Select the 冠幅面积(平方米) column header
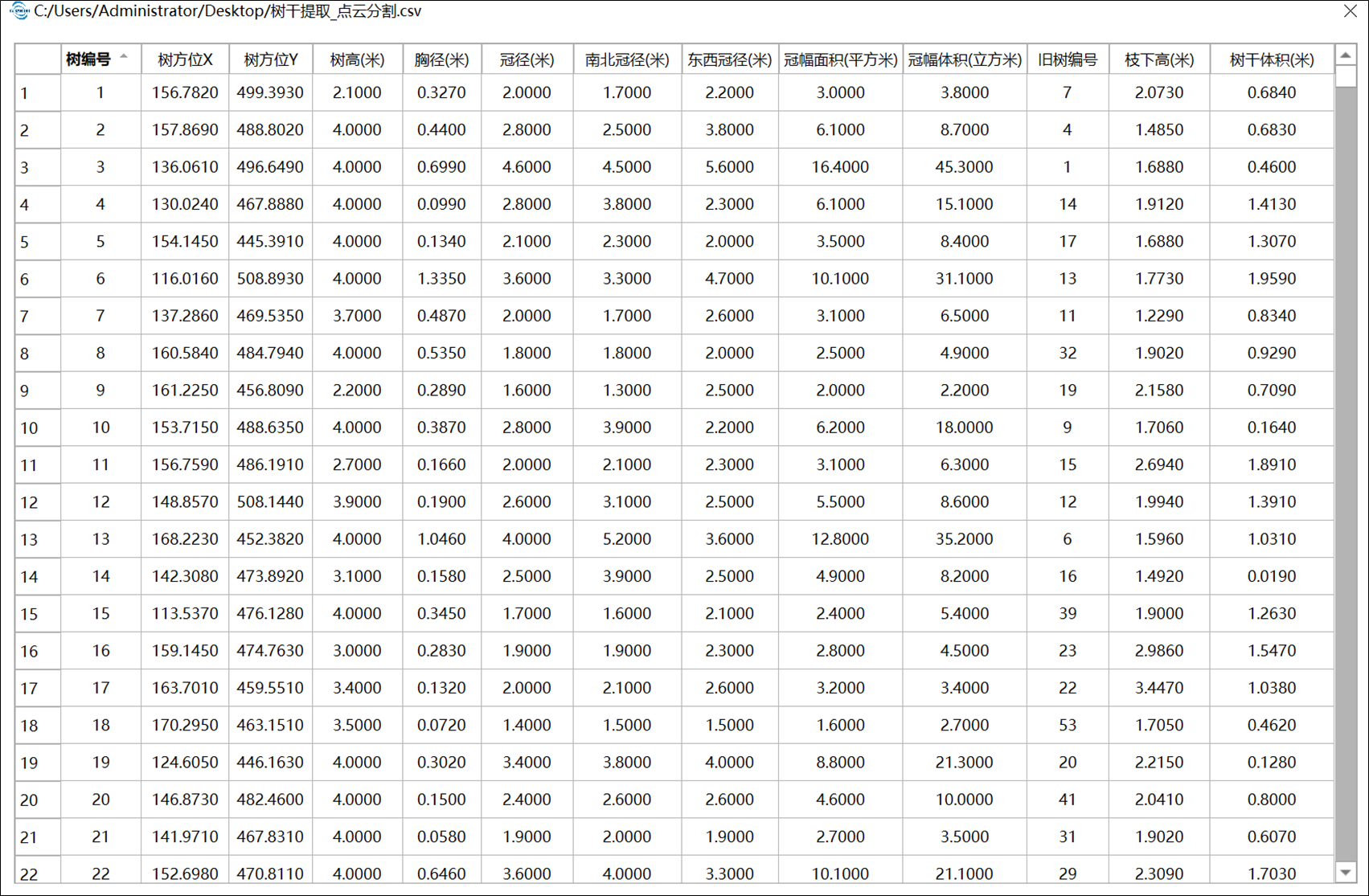Image resolution: width=1369 pixels, height=896 pixels. [840, 59]
